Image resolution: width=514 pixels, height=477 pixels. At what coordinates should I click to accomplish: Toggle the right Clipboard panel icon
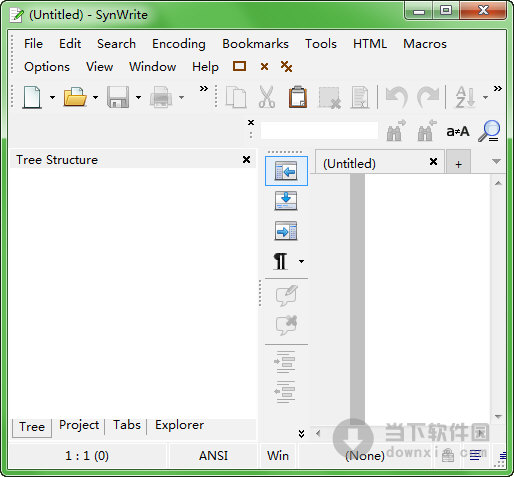coord(286,231)
